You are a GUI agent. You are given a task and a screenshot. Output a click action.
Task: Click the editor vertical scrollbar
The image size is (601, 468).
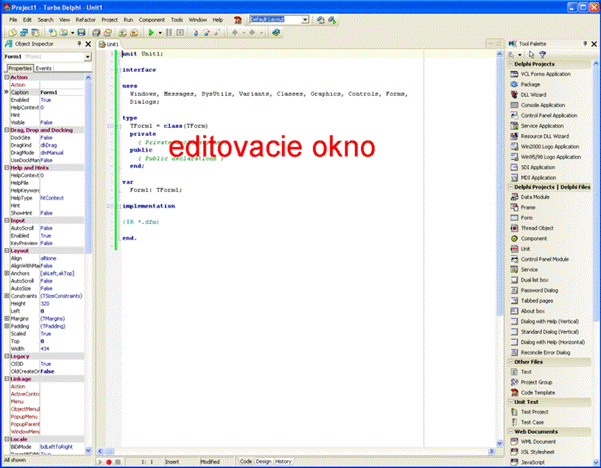point(499,249)
